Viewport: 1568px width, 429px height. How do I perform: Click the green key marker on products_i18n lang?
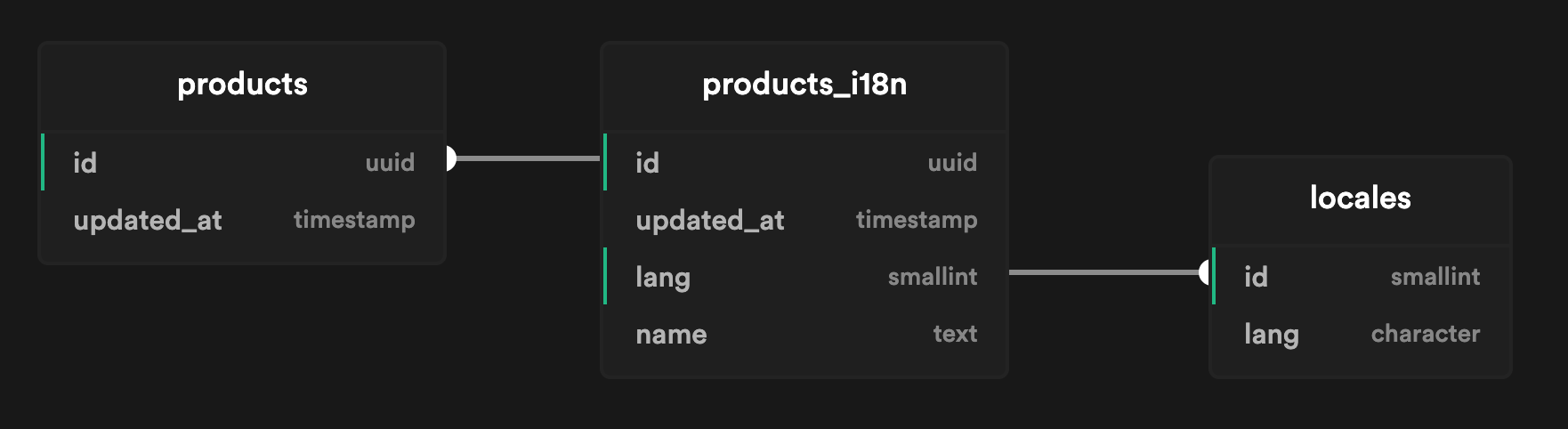pos(605,276)
